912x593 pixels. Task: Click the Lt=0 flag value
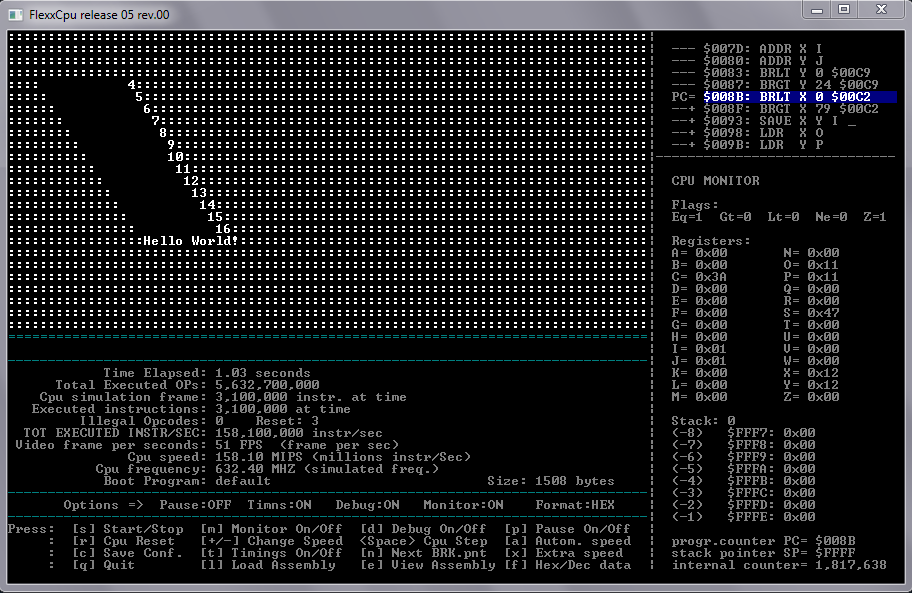783,217
